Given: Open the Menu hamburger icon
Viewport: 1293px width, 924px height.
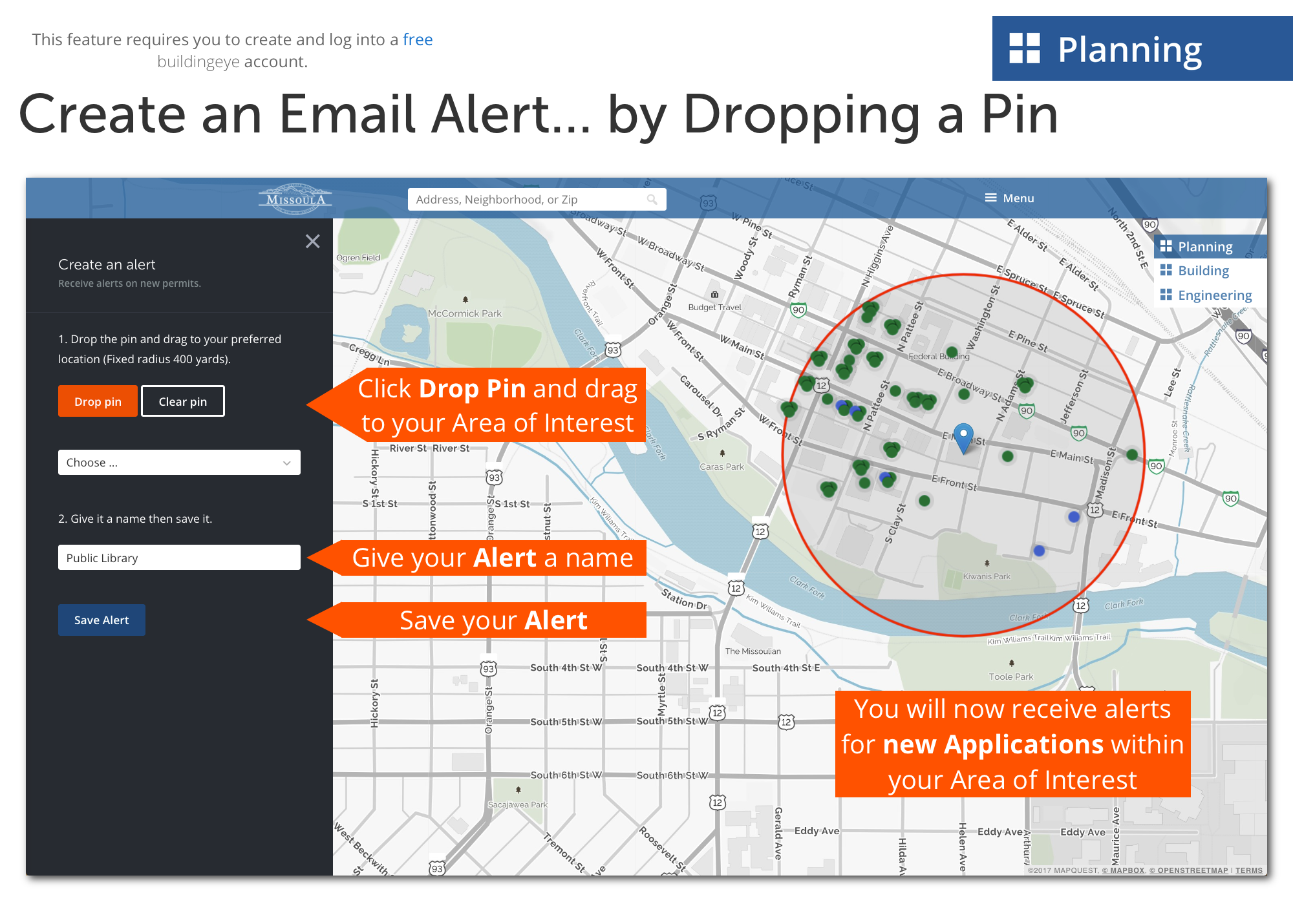Looking at the screenshot, I should pos(990,198).
